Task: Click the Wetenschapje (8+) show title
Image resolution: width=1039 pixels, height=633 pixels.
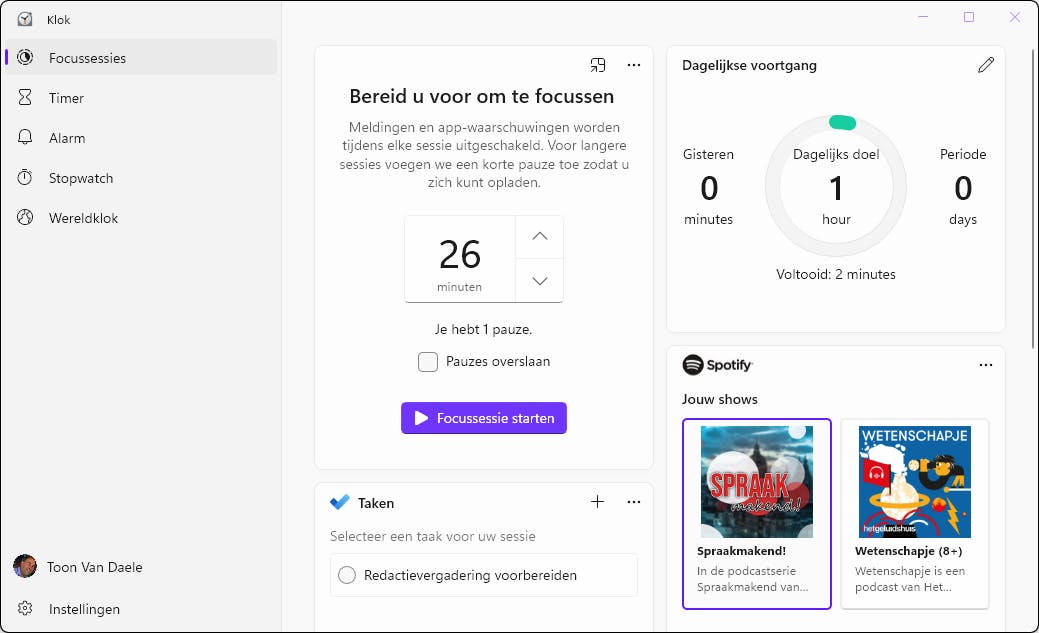Action: [908, 551]
